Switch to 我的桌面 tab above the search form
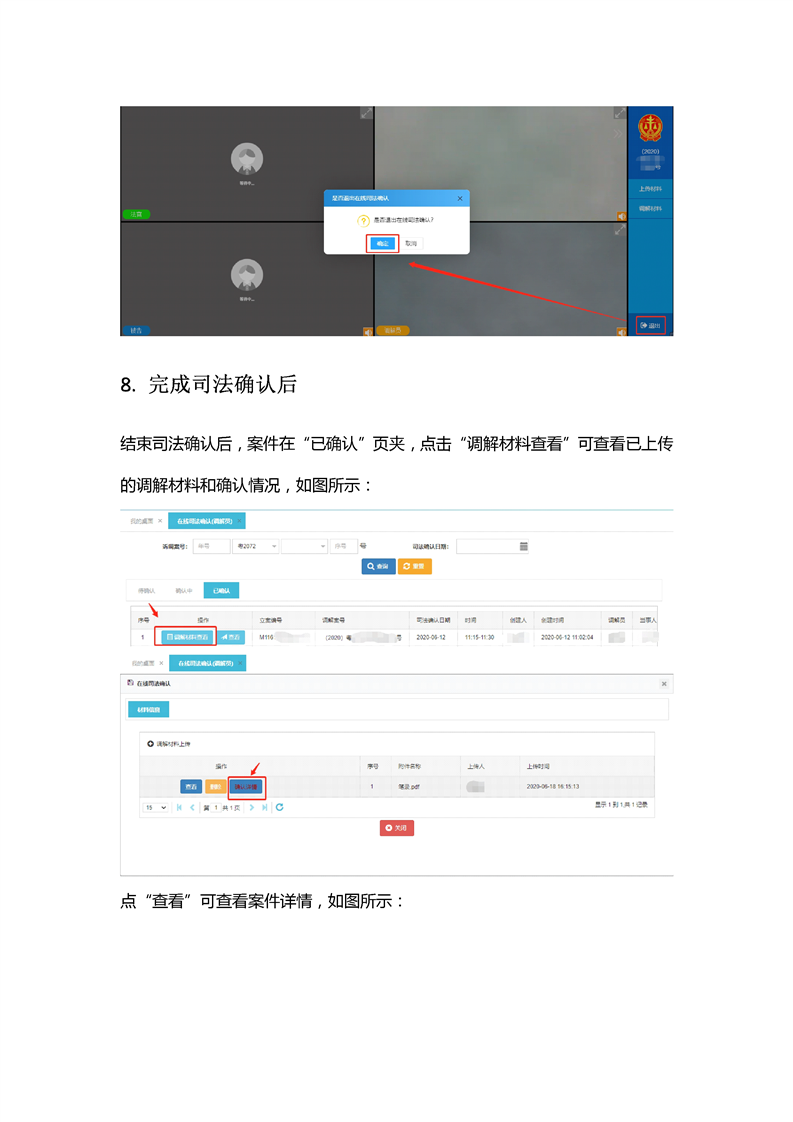793x1122 pixels. (x=142, y=521)
